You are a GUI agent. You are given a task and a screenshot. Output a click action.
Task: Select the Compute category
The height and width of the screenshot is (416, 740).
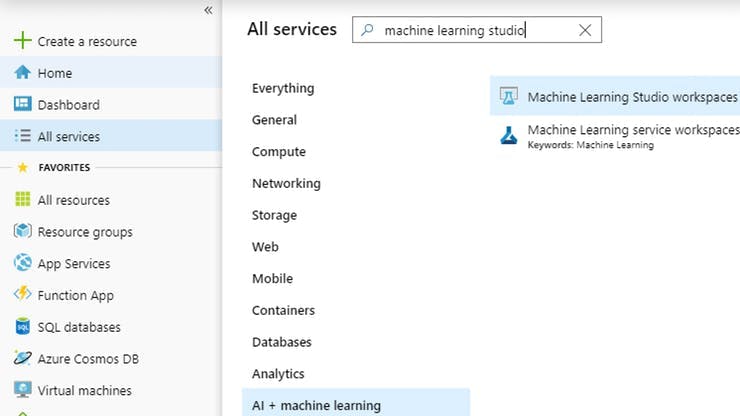(278, 152)
